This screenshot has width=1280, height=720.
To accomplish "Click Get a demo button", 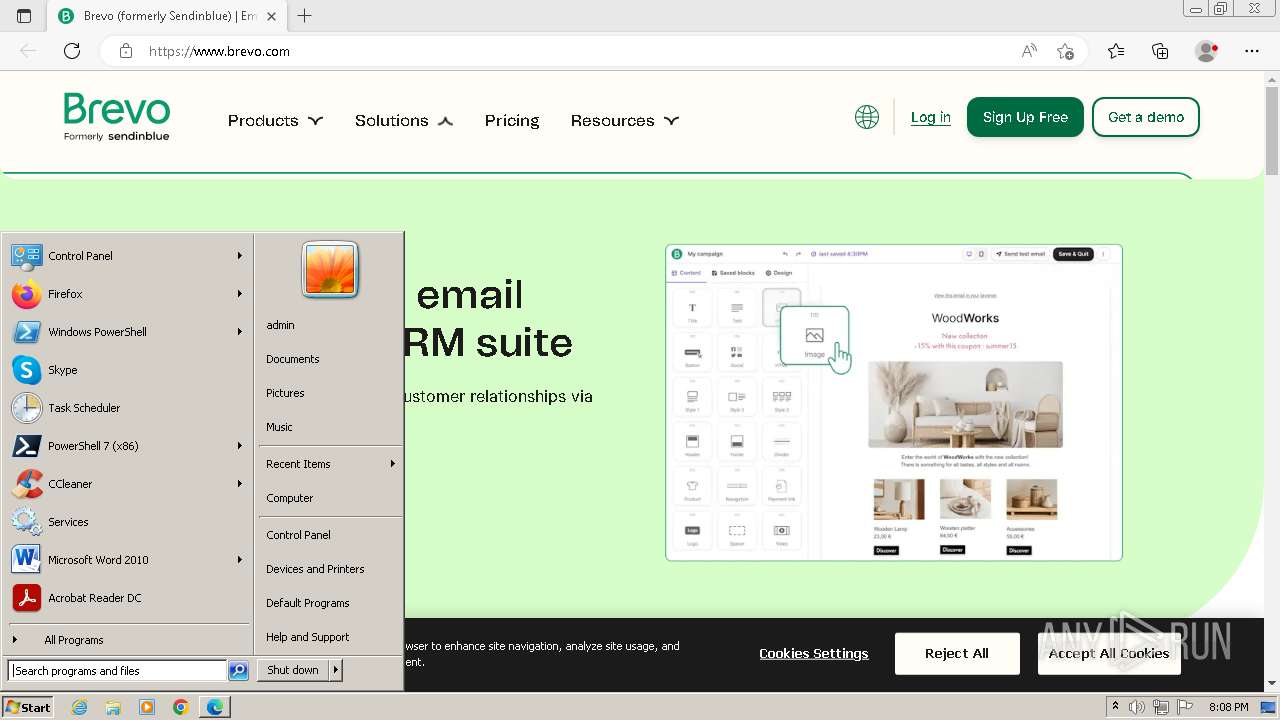I will pyautogui.click(x=1146, y=117).
